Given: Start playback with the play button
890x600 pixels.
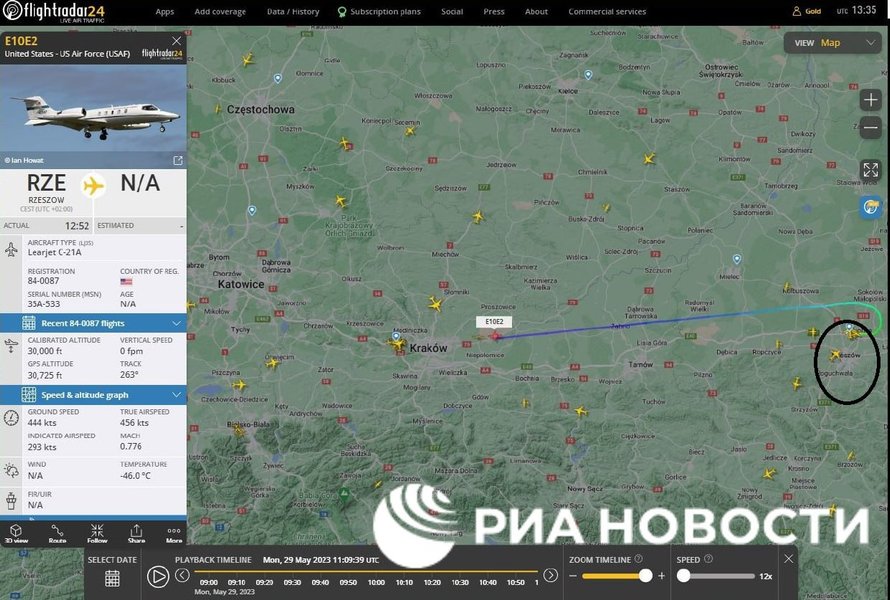Looking at the screenshot, I should [x=158, y=576].
